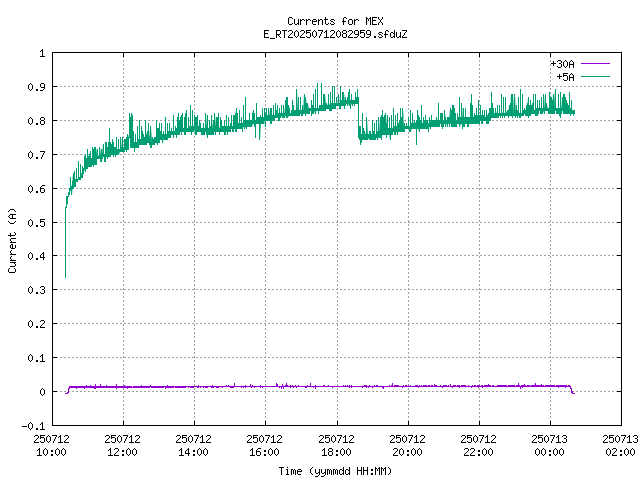Click the 'Time (yymmdd HH:MM)' x-axis label

coord(335,471)
